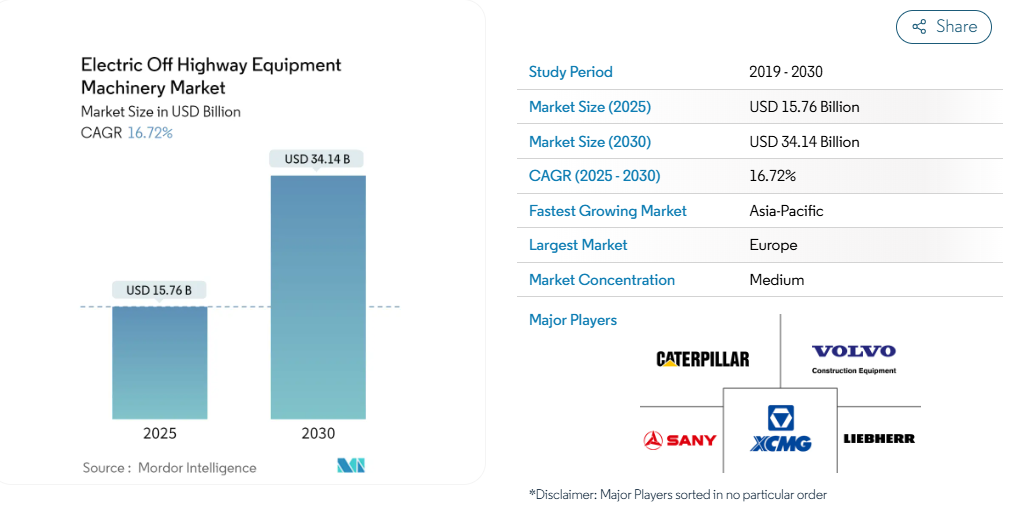Screen dimensions: 1009x525
Task: Click the USD 15.76 B bar label
Action: 160,290
